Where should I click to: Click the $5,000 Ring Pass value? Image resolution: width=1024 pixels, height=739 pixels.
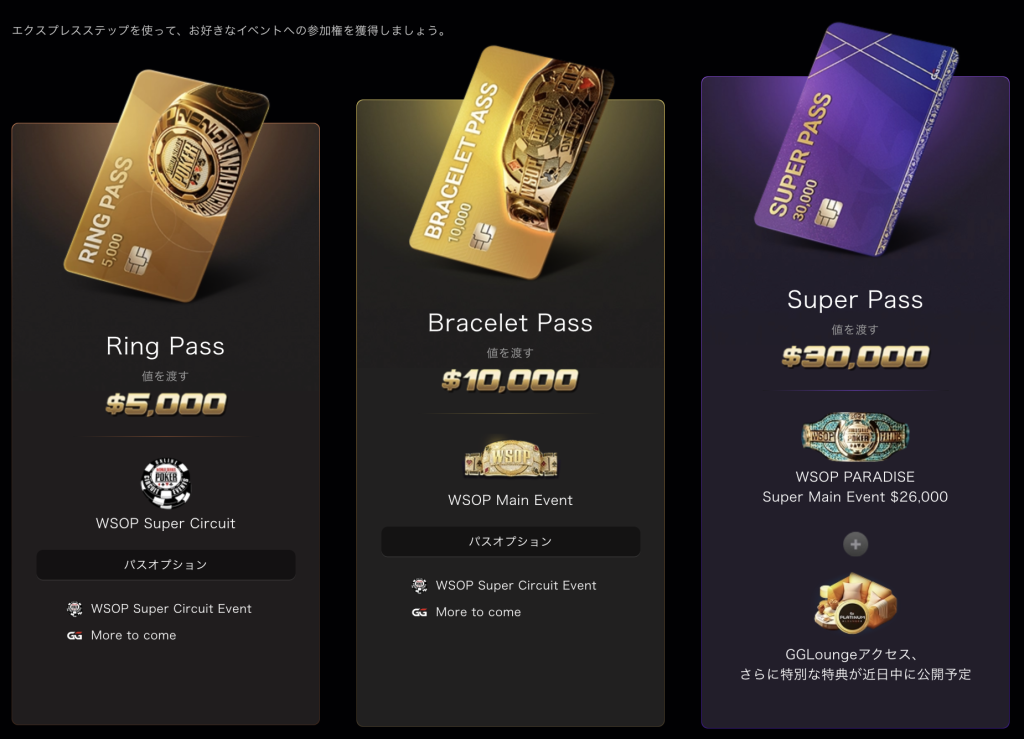click(x=166, y=403)
